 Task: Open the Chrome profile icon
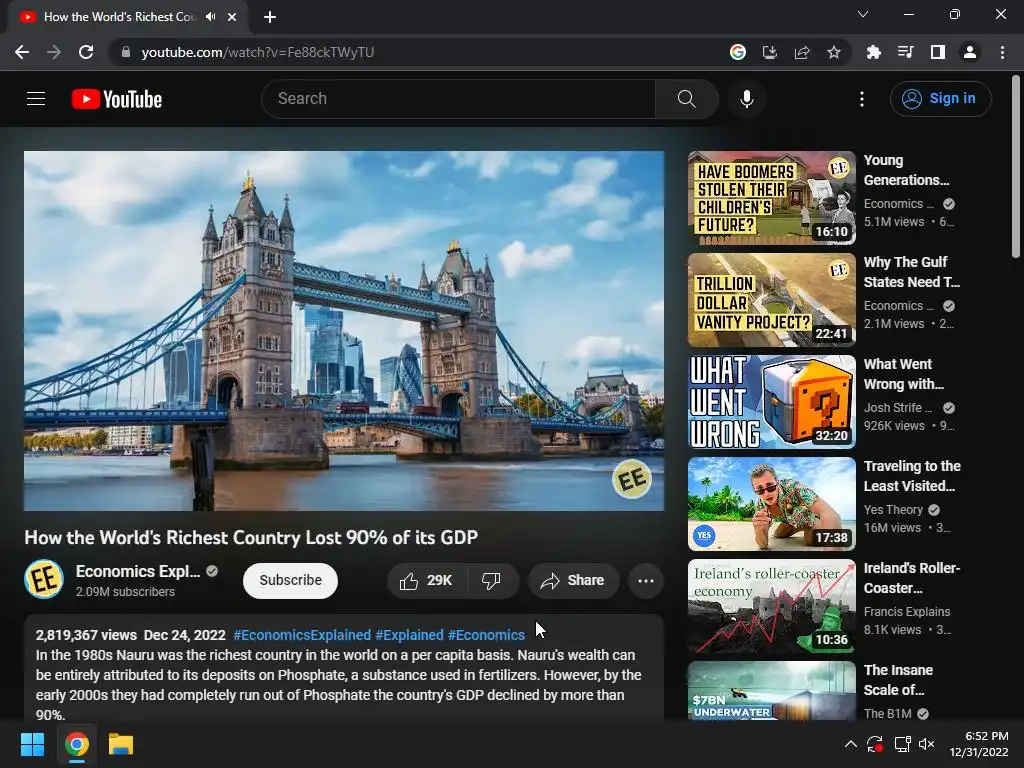click(x=970, y=52)
